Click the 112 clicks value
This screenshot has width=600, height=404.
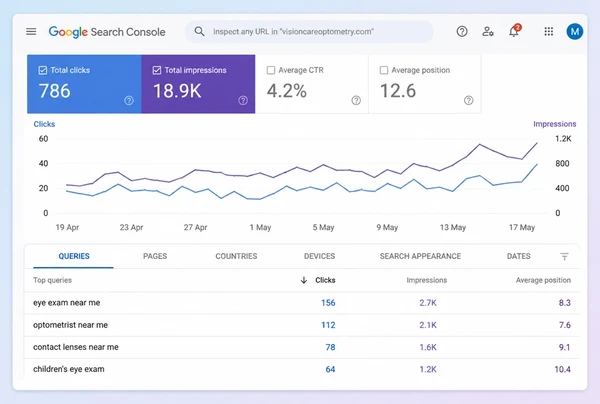(x=328, y=325)
